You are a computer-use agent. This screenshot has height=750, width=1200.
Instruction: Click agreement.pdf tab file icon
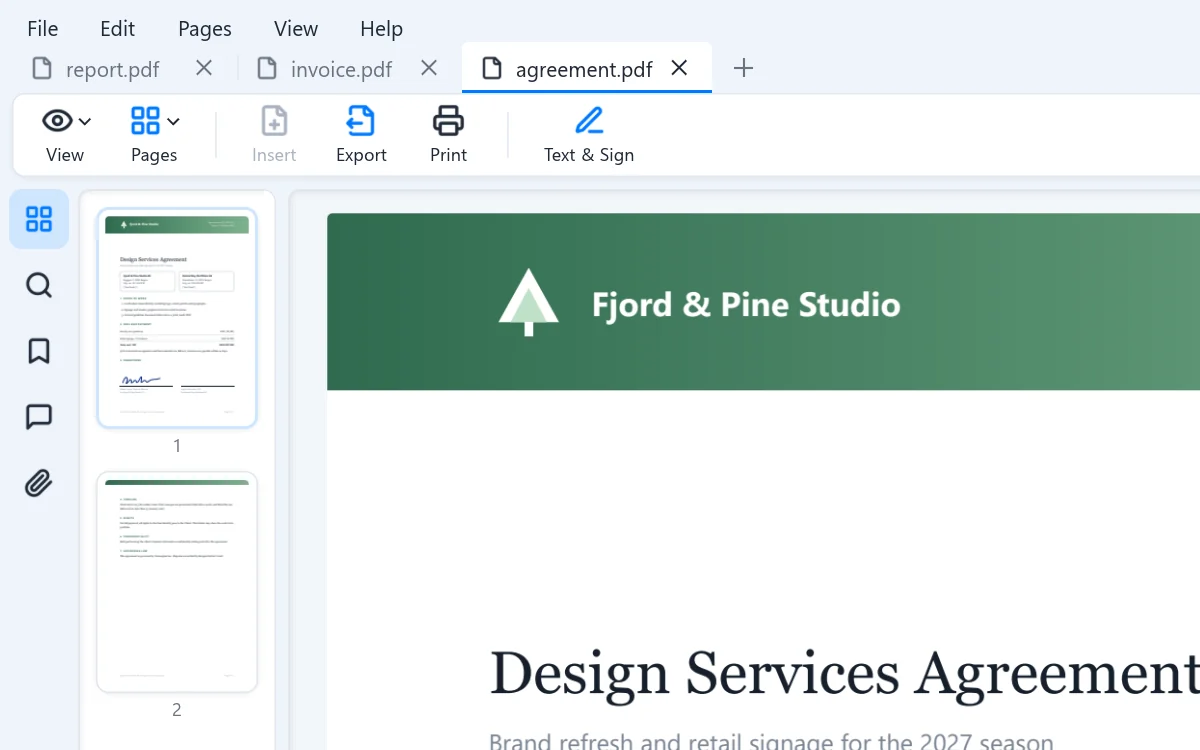[x=492, y=68]
